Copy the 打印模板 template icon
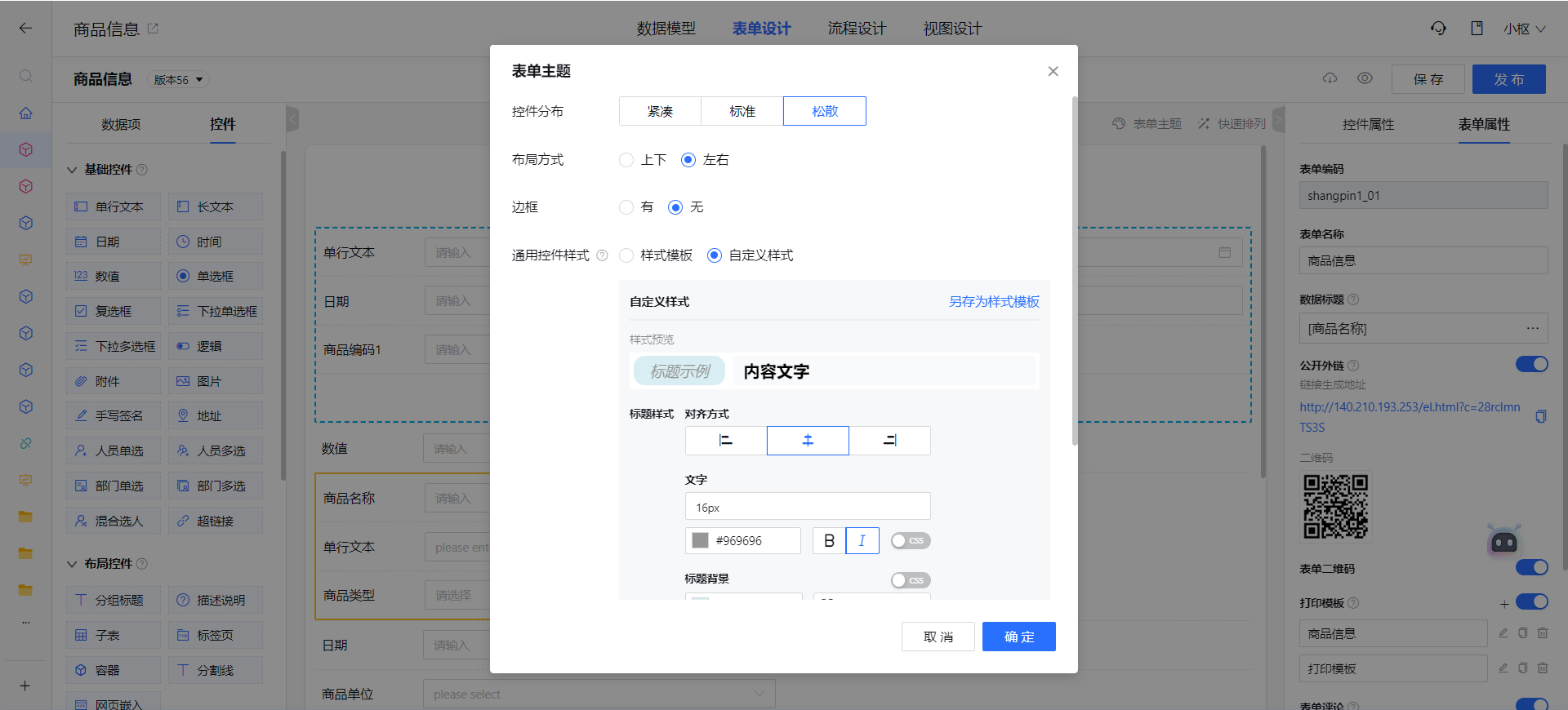Image resolution: width=1568 pixels, height=710 pixels. [1522, 668]
